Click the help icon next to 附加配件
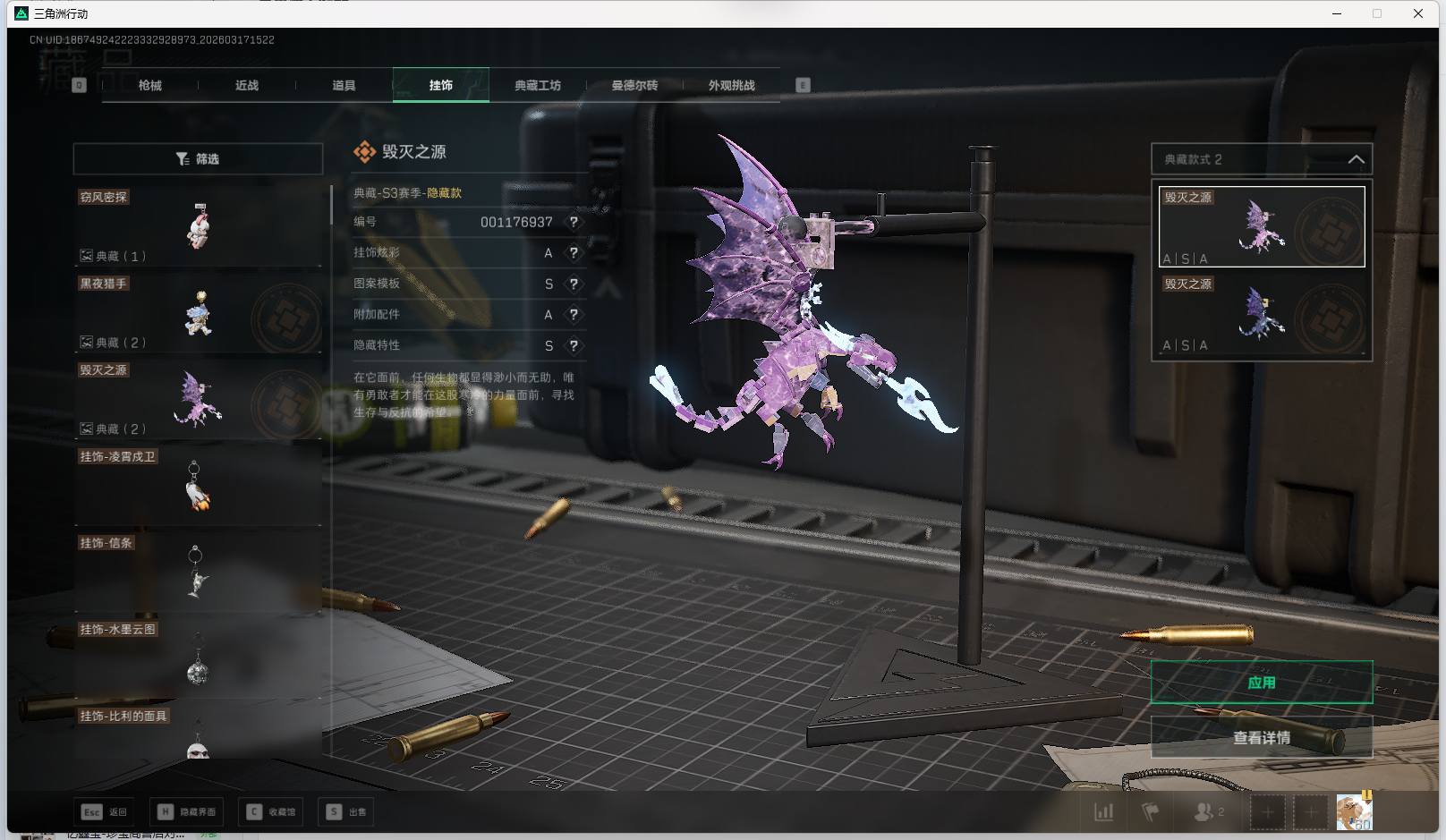This screenshot has width=1446, height=840. point(574,315)
